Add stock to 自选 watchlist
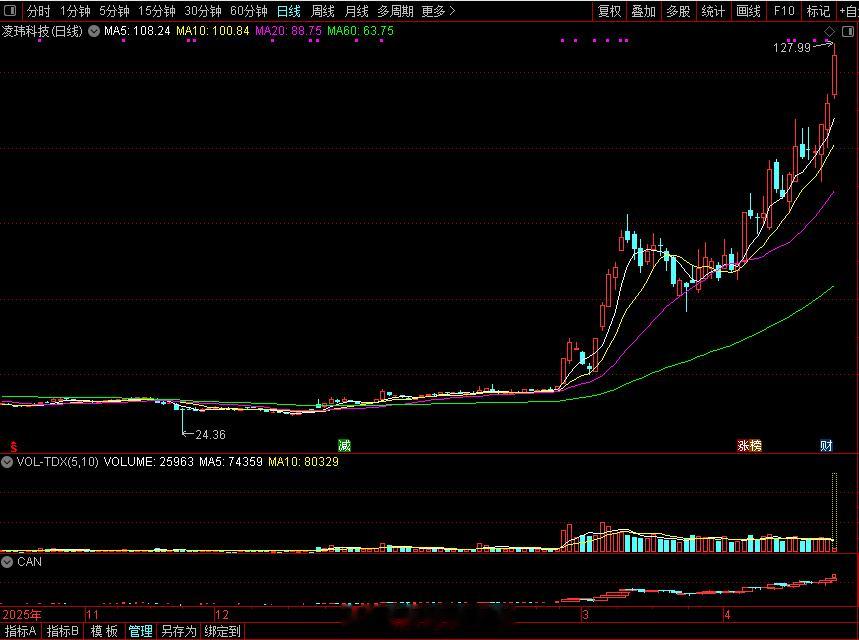Screen dimensions: 859x640 point(849,11)
